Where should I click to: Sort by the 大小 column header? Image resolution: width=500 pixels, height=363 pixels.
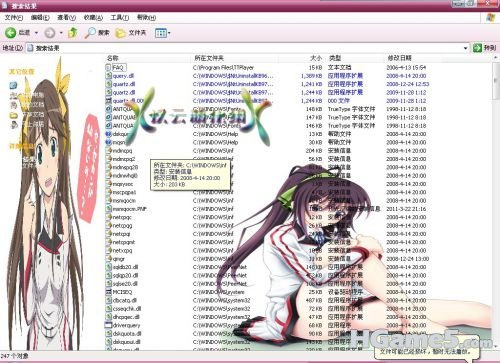(316, 58)
